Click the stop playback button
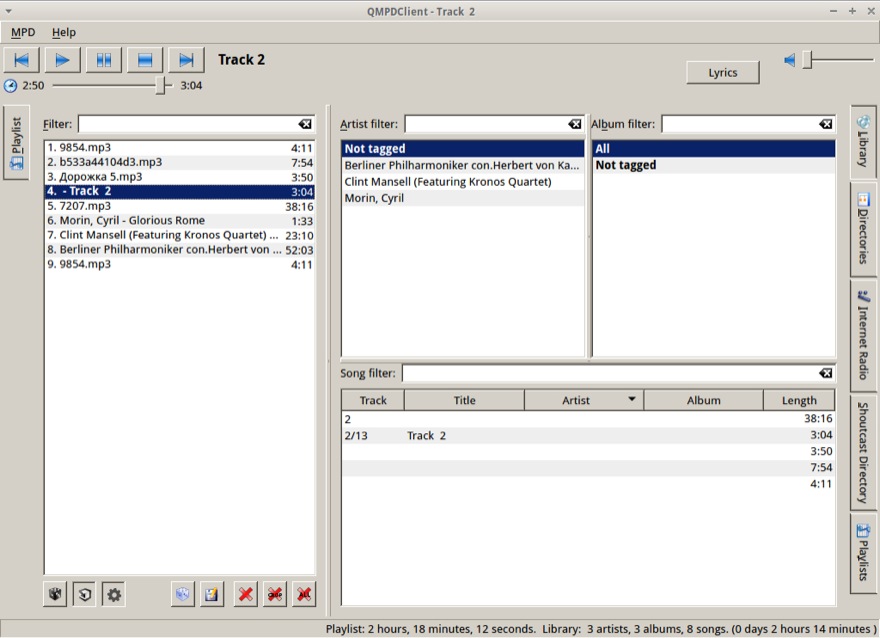This screenshot has height=638, width=880. point(145,60)
